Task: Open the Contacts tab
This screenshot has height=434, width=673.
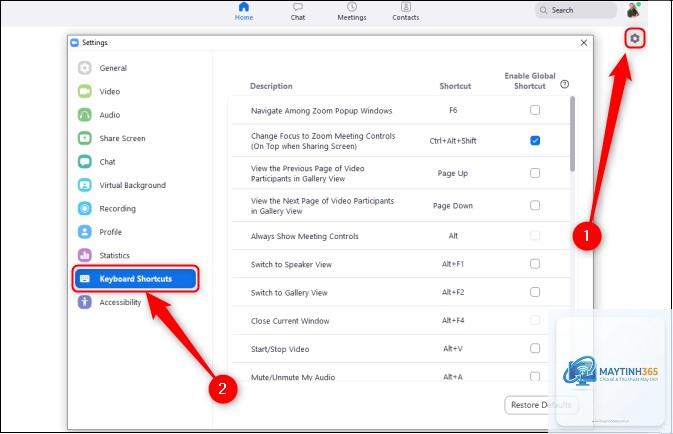Action: 406,12
